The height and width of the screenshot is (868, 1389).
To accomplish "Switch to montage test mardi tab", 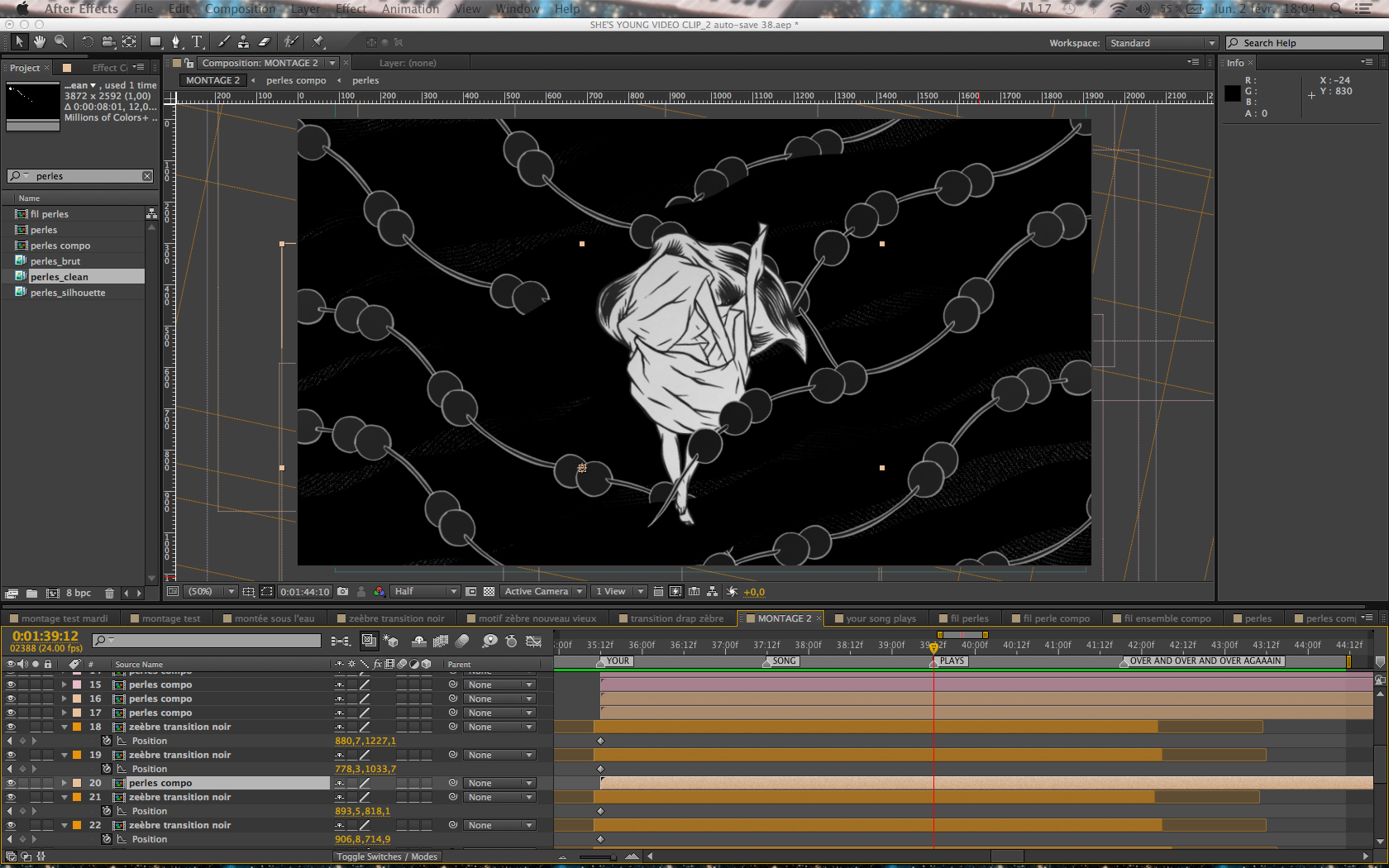I will pos(60,618).
